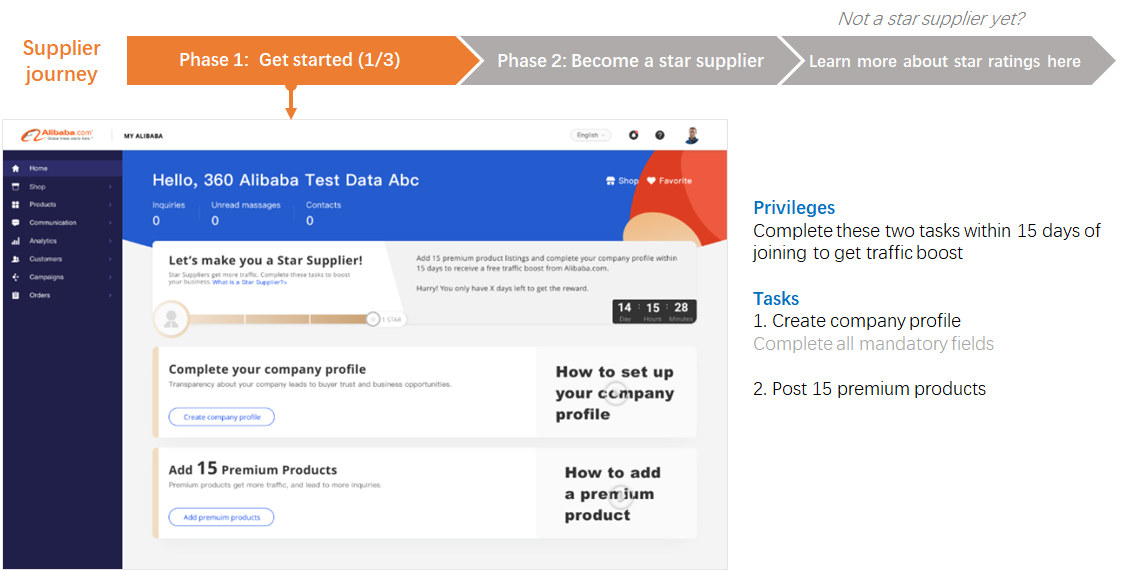The width and height of the screenshot is (1146, 570).
Task: Select Communication in the sidebar menu
Action: click(62, 223)
